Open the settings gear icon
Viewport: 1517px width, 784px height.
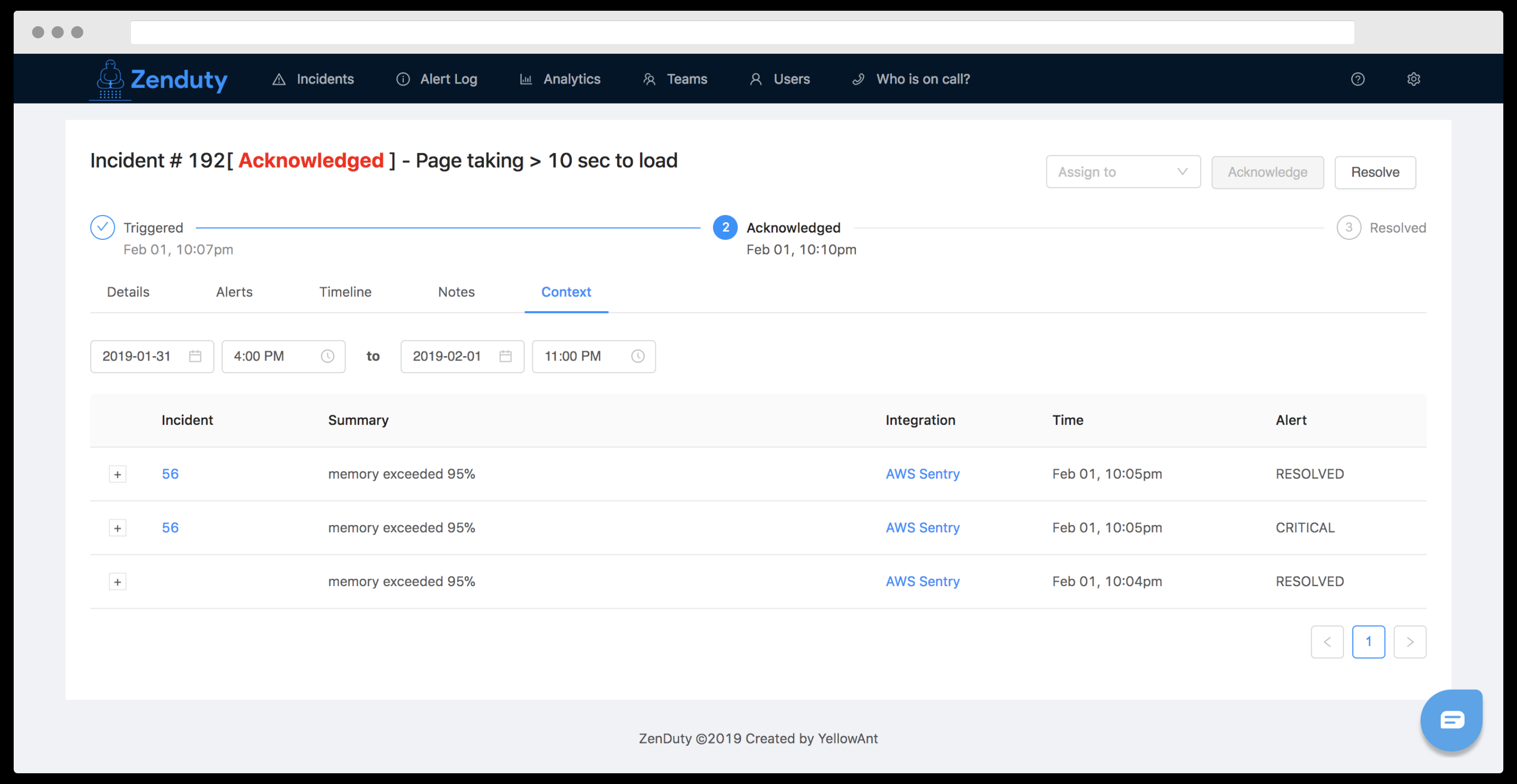point(1413,79)
